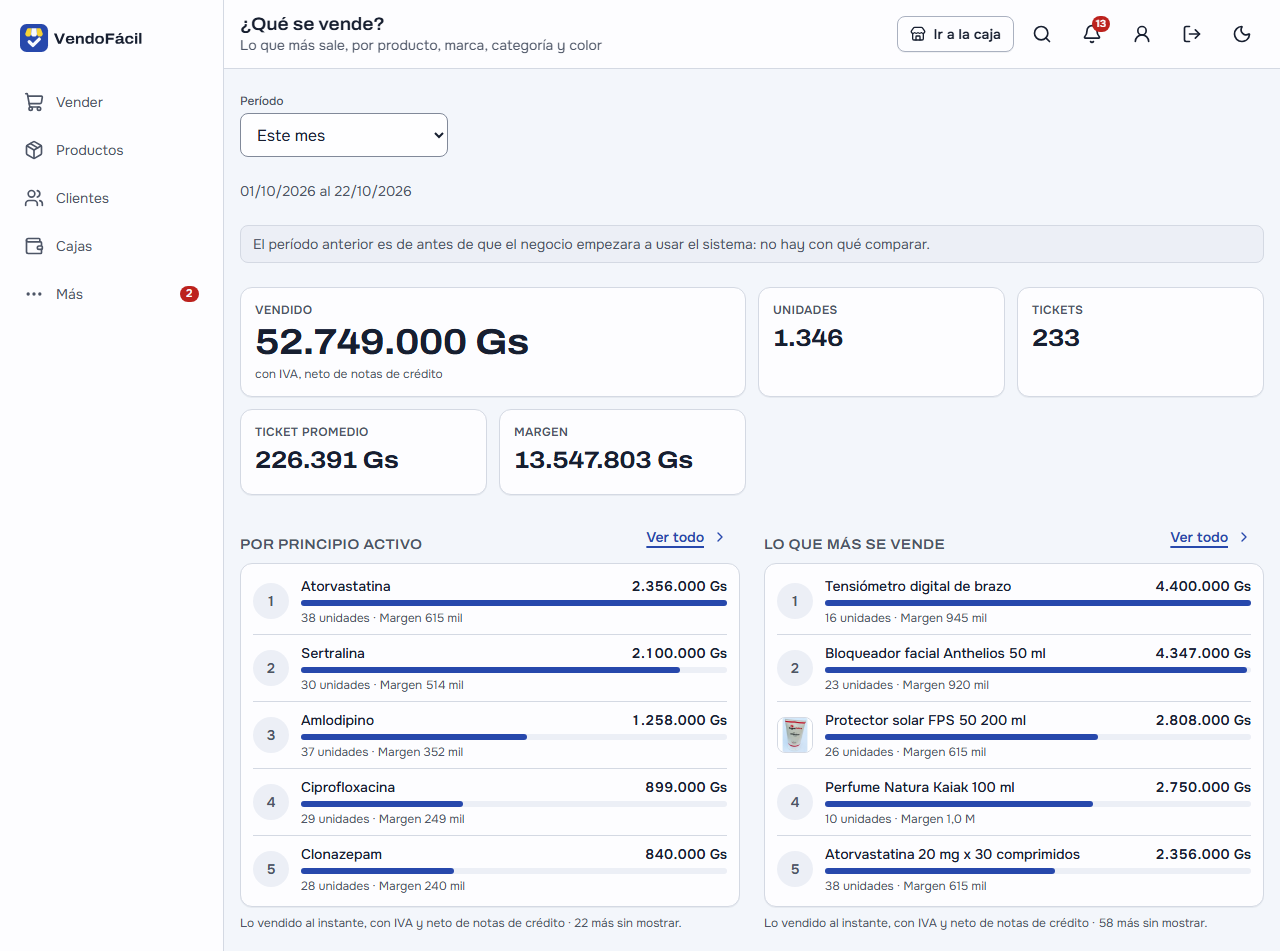Screen dimensions: 1280x951
Task: Click the Cajas wallet icon in sidebar
Action: (34, 246)
